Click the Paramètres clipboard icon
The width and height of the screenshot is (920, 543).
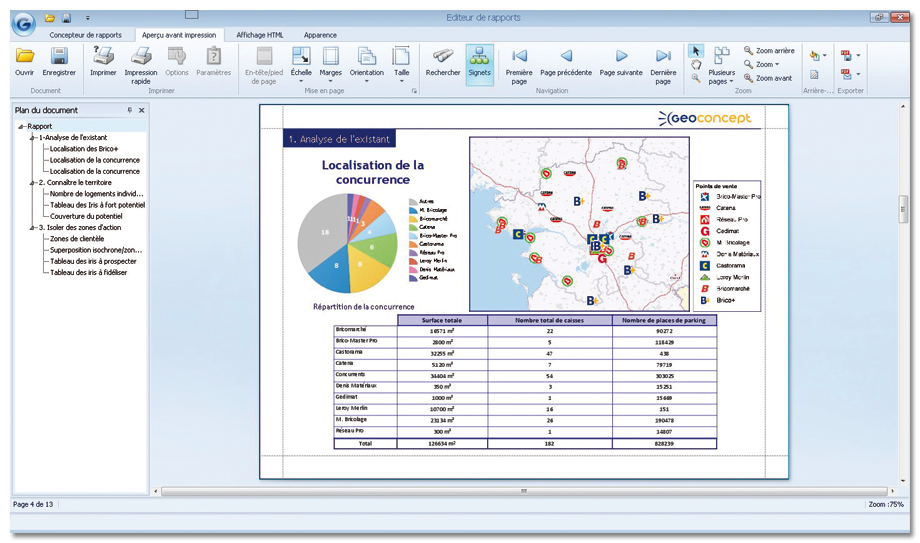214,56
